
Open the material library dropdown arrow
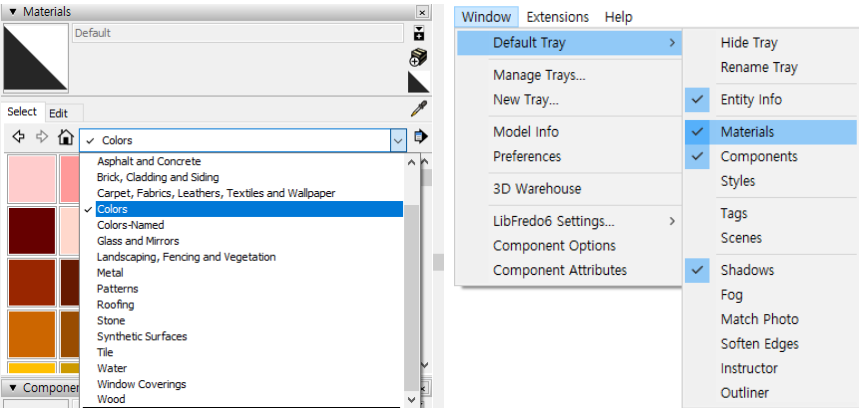(398, 140)
